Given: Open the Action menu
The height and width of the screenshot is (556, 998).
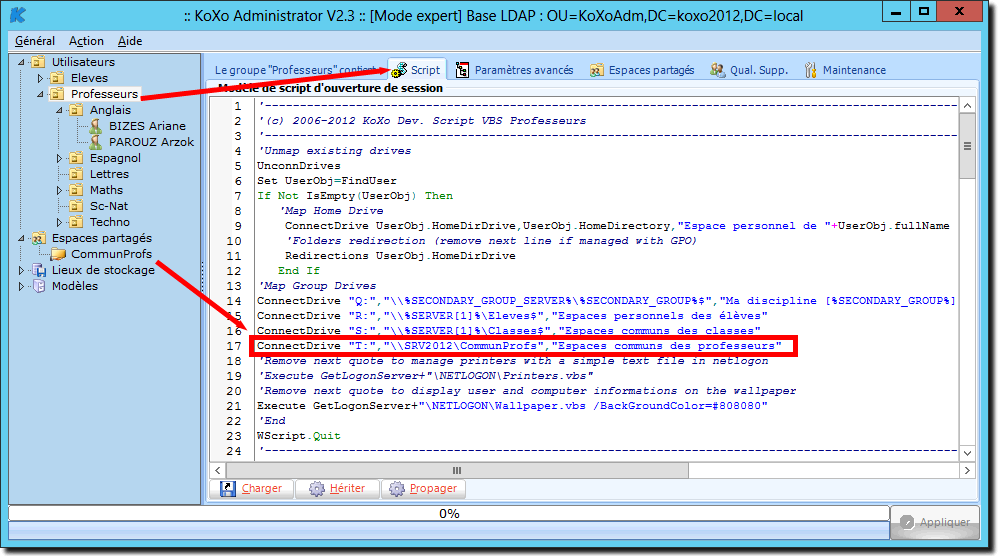Looking at the screenshot, I should [x=86, y=41].
